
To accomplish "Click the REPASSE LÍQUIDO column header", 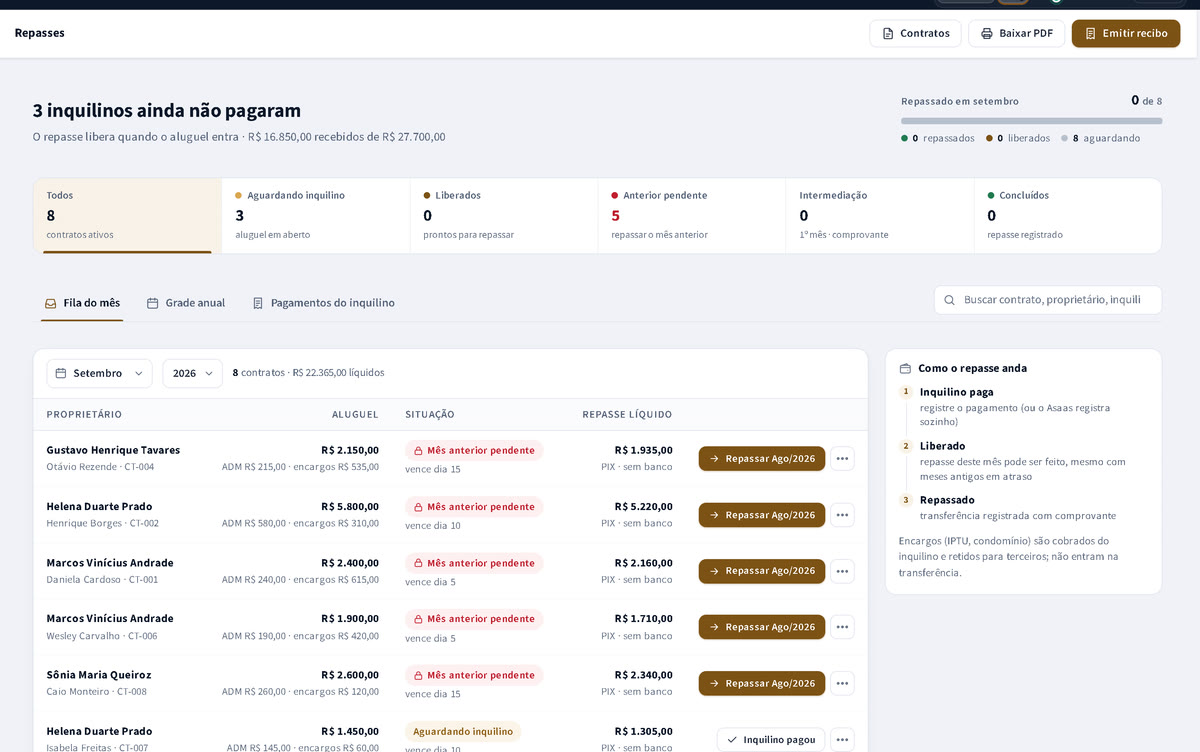I will click(627, 414).
